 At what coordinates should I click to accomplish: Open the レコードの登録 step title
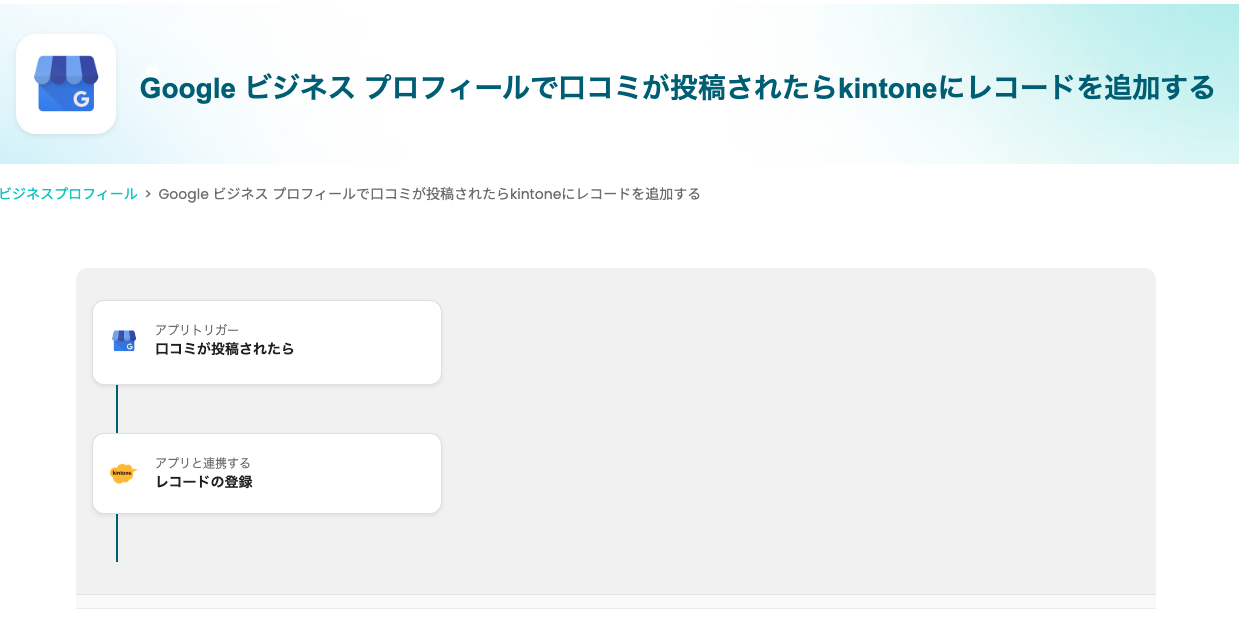tap(203, 482)
